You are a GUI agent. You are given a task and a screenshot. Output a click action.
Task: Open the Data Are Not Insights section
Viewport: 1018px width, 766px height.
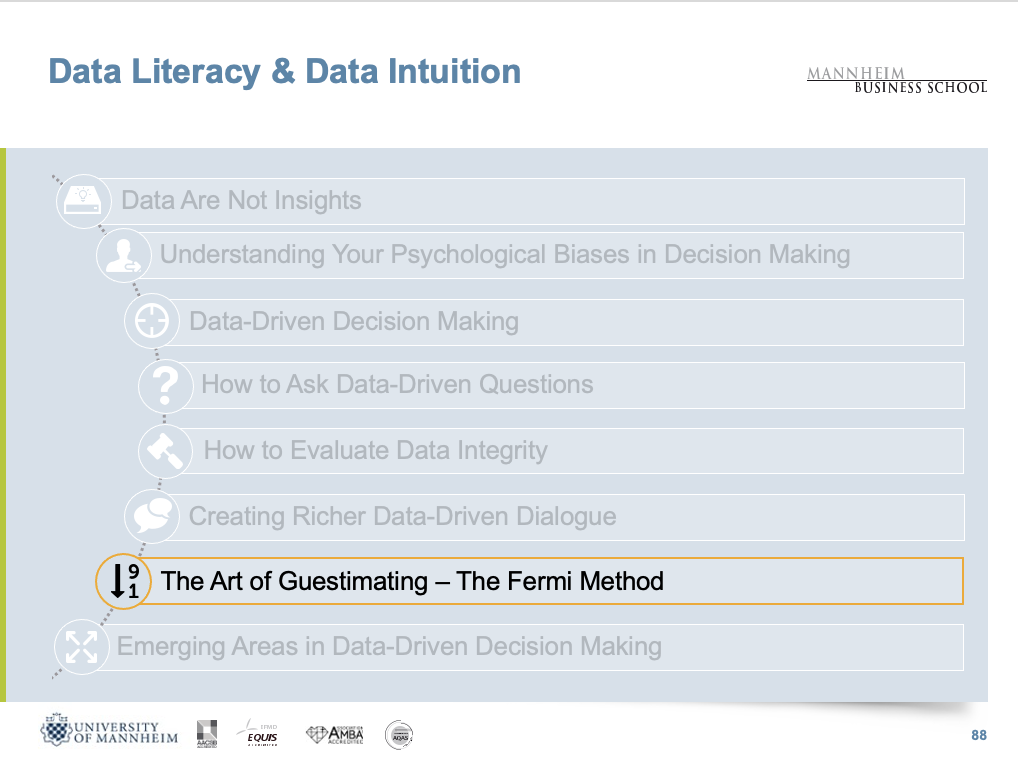[241, 201]
